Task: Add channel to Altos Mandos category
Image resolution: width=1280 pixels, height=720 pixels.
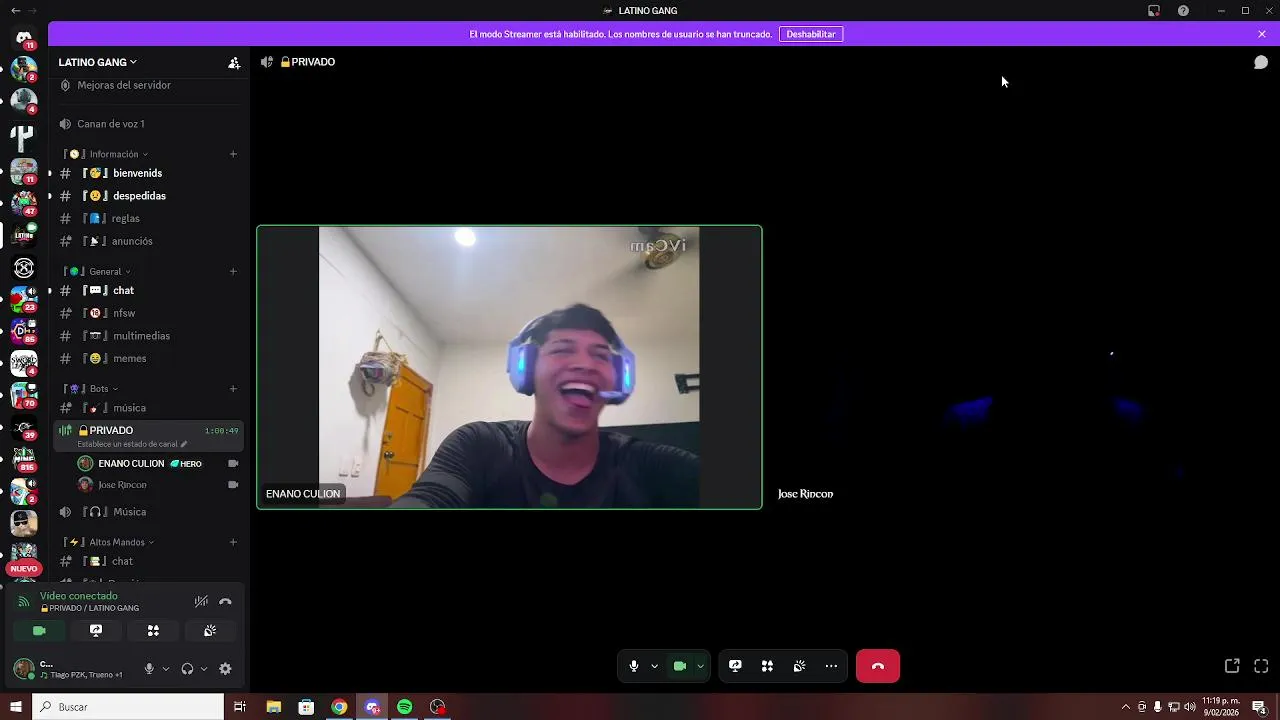Action: (x=233, y=542)
